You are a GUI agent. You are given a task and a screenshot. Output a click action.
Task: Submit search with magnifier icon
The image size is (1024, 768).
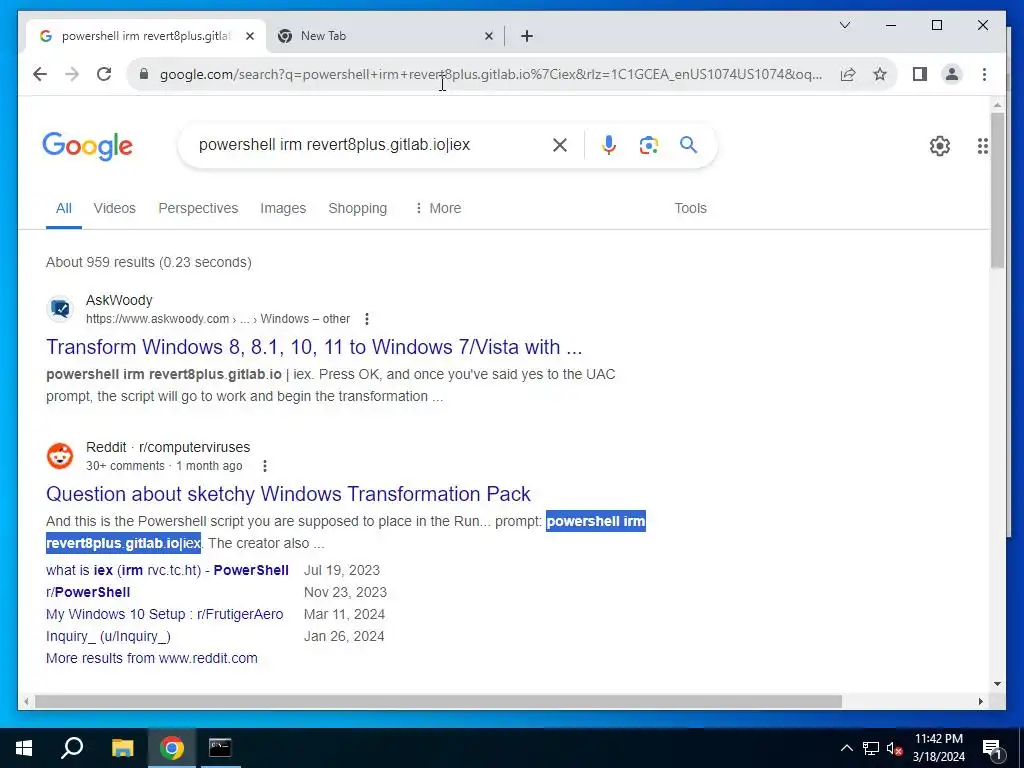[x=688, y=144]
